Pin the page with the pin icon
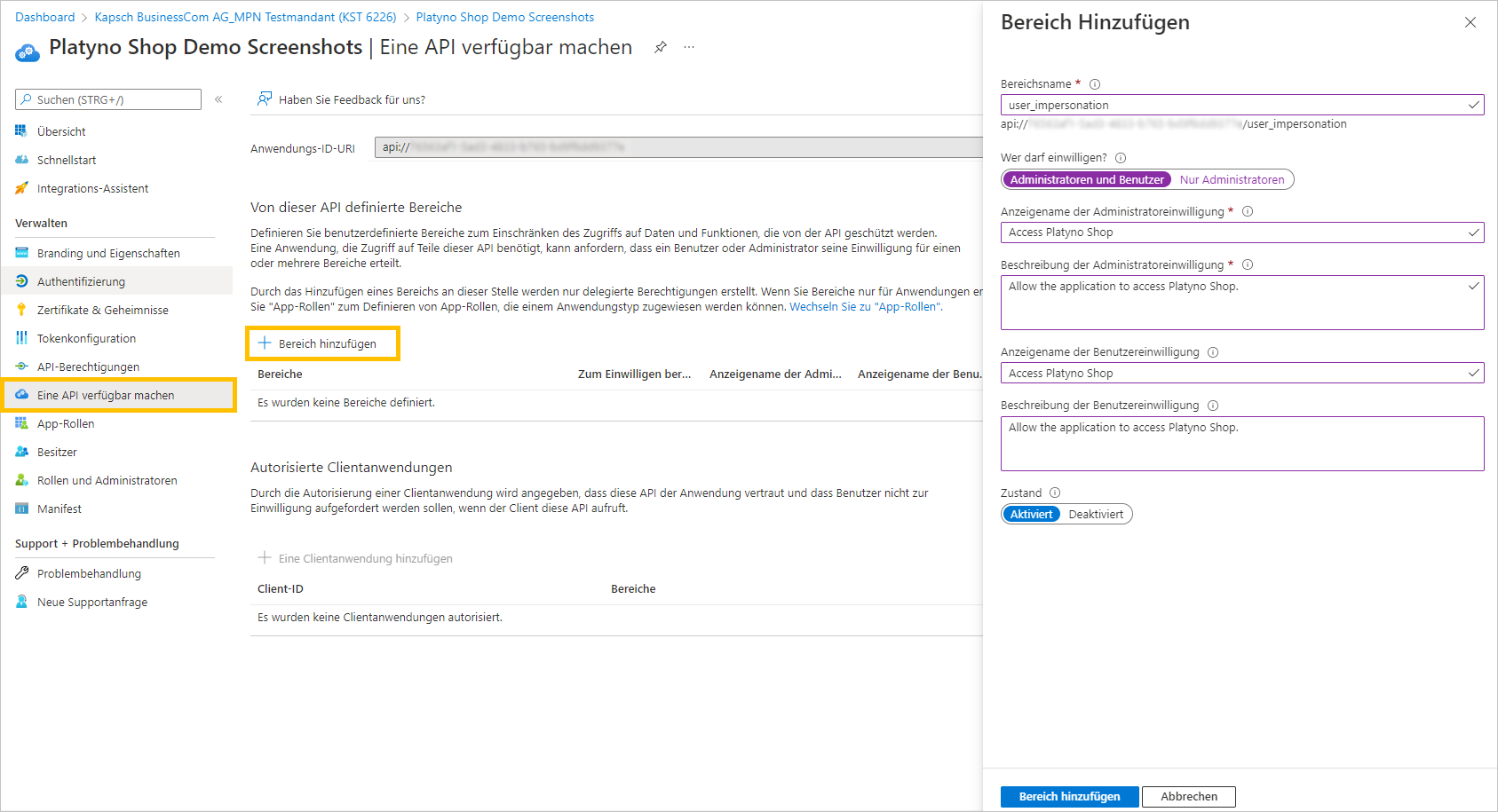Viewport: 1498px width, 812px height. (661, 47)
